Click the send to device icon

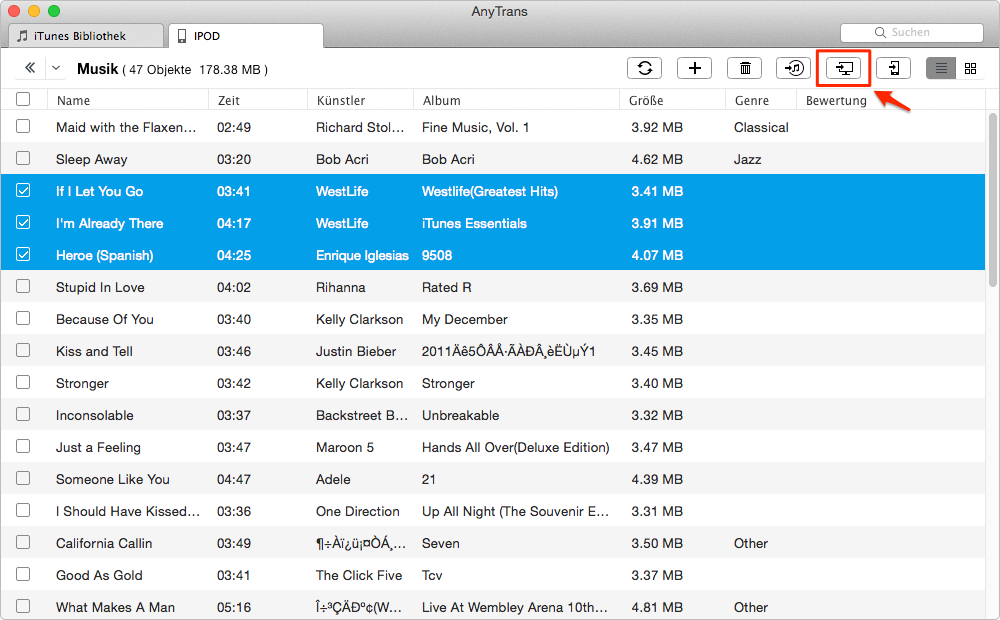893,68
